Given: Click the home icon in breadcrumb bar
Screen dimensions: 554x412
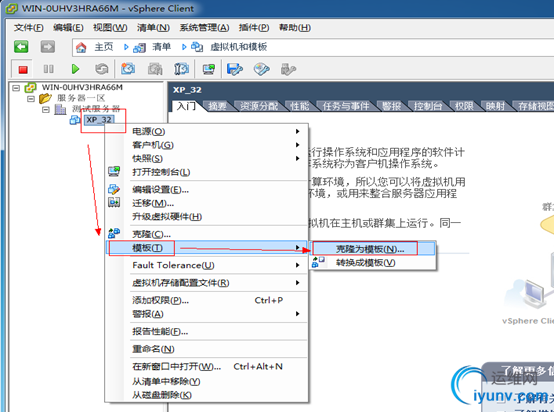Looking at the screenshot, I should 81,47.
